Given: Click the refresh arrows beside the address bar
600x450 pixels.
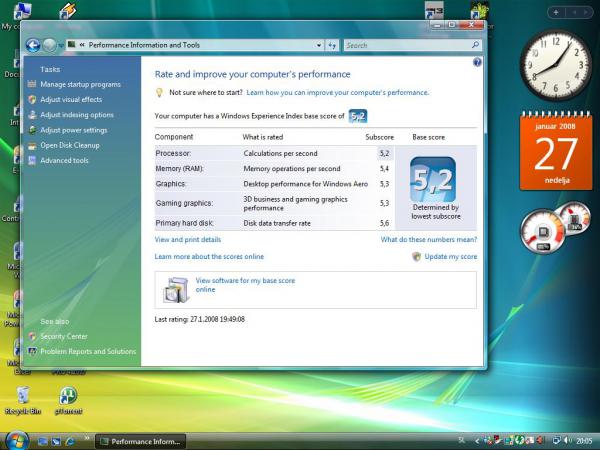Looking at the screenshot, I should (x=332, y=45).
